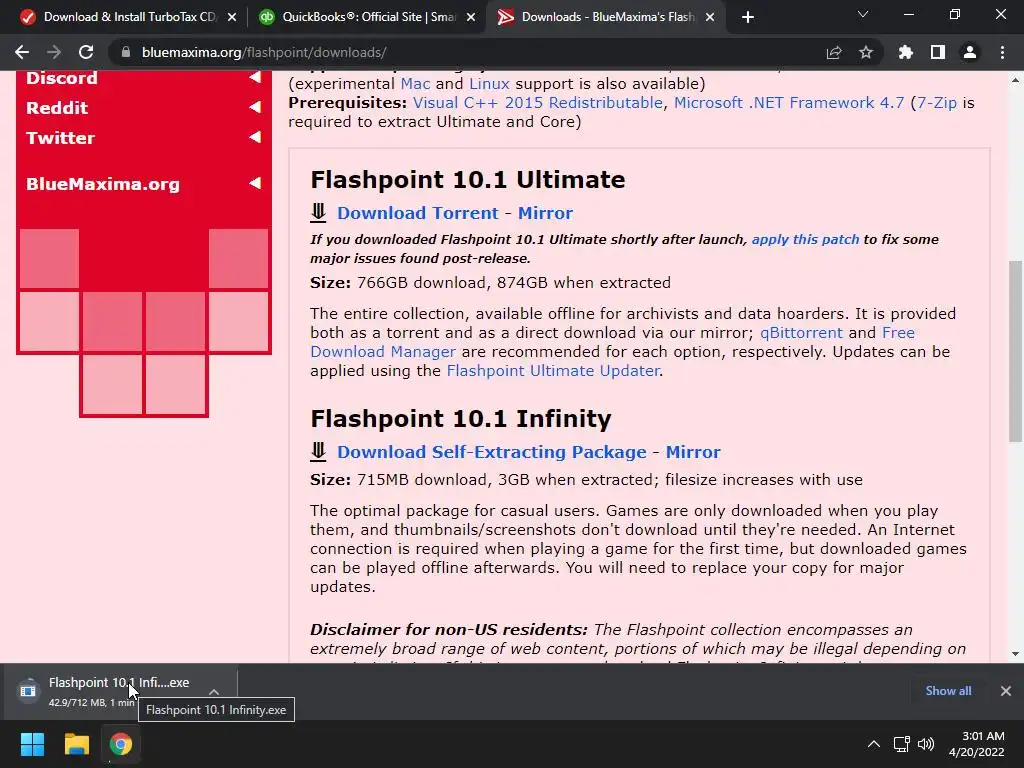Close the TurboTax tab
1024x768 pixels.
point(232,17)
